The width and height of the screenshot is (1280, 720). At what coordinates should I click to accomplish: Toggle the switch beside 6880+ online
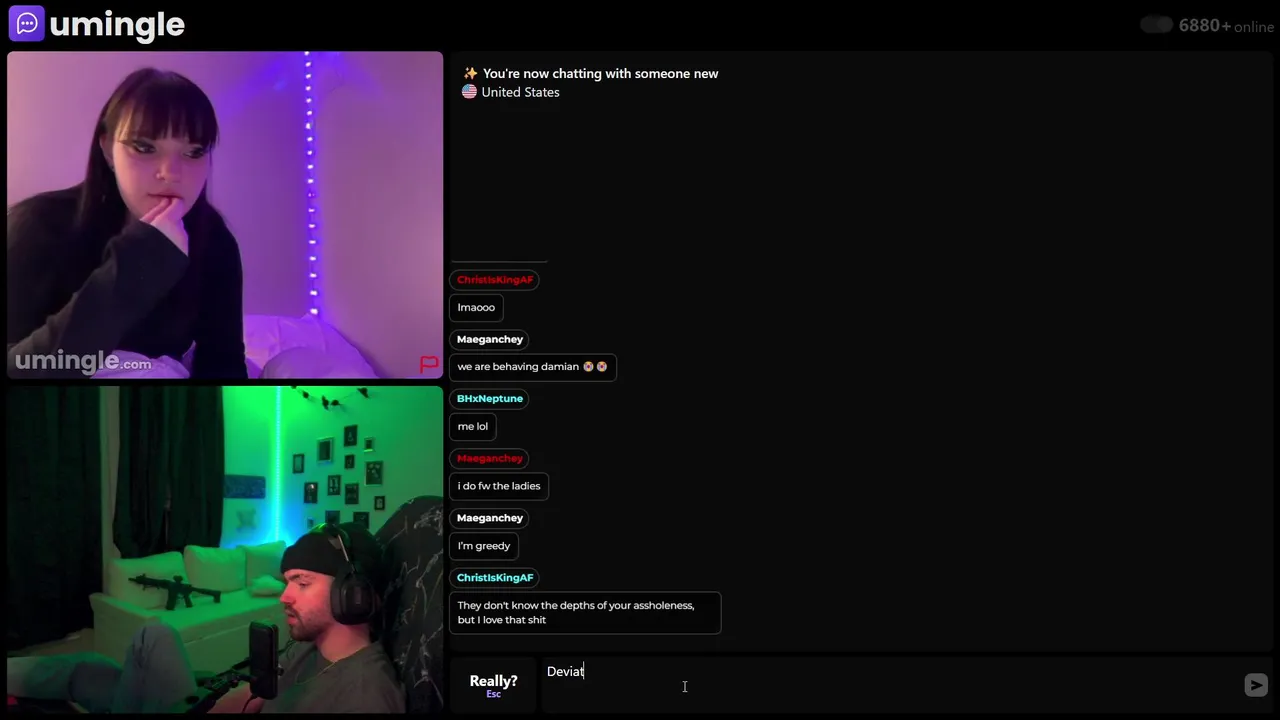click(1156, 25)
